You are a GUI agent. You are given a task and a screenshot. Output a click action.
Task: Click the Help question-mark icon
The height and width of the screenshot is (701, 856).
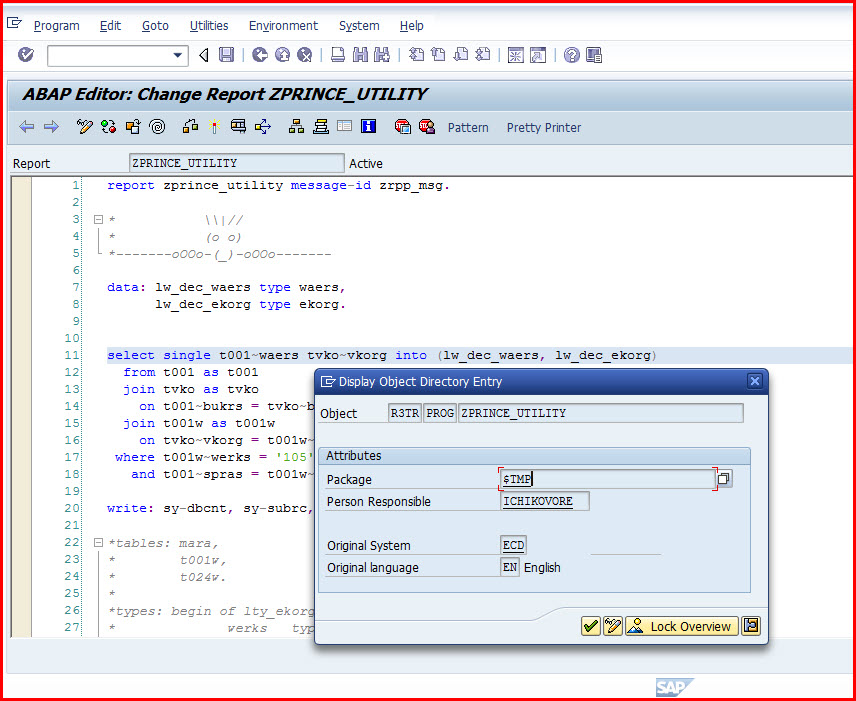pos(572,55)
